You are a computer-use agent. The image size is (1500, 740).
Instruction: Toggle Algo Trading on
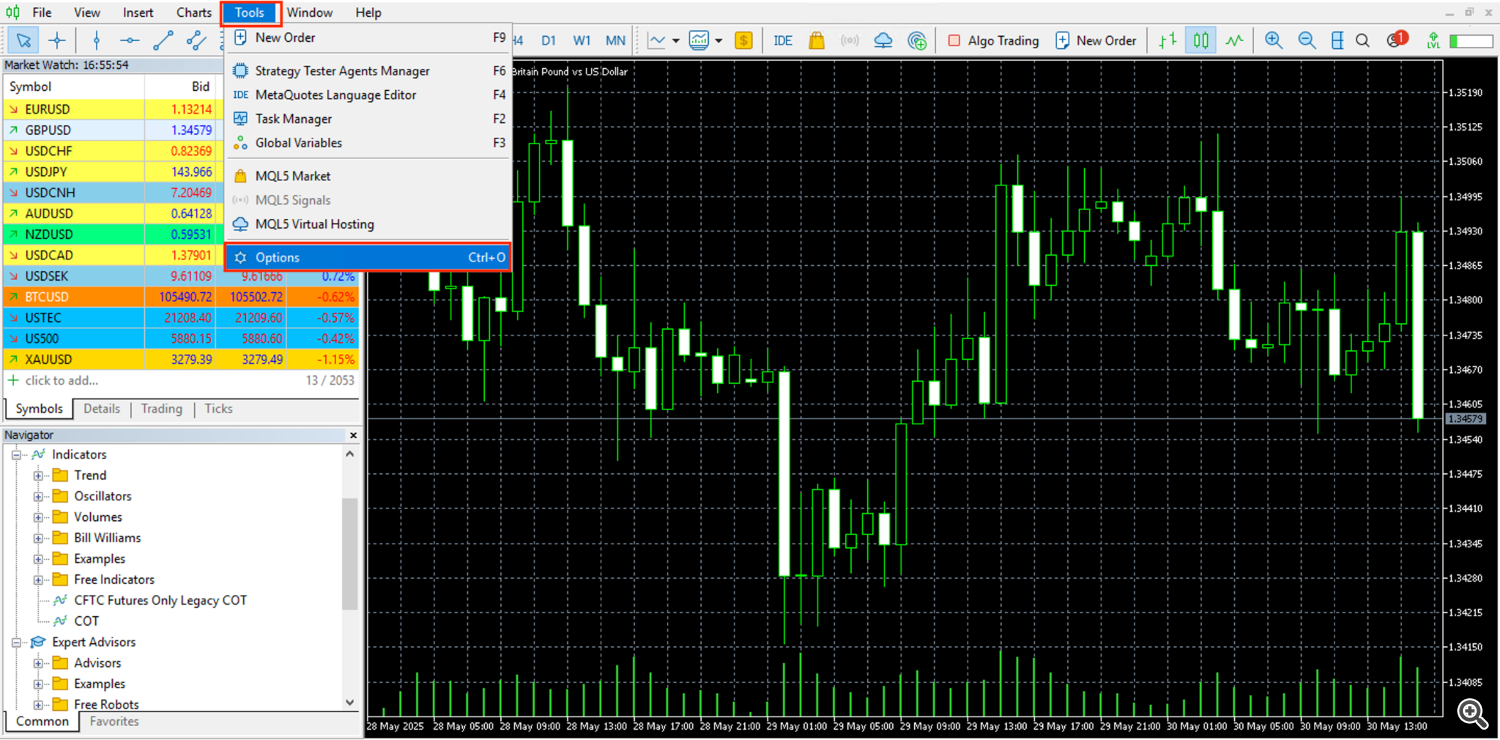(x=993, y=41)
